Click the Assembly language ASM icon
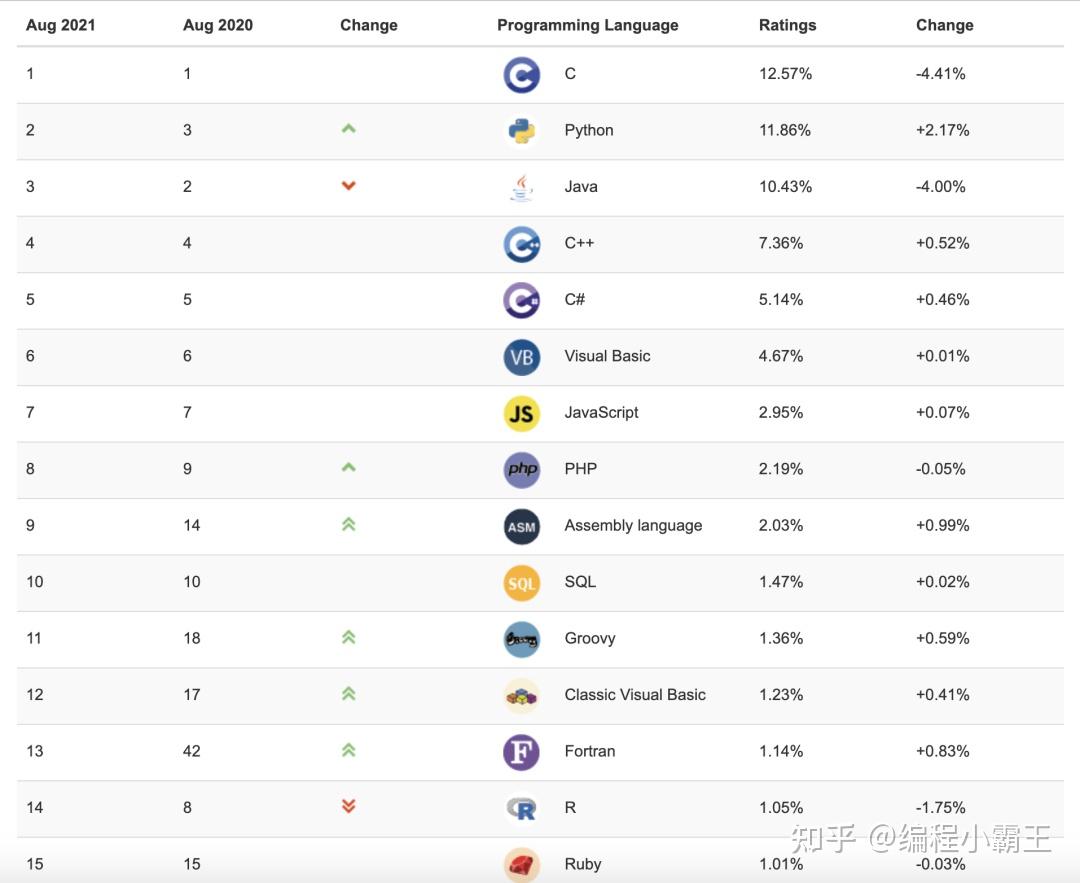 [x=521, y=526]
